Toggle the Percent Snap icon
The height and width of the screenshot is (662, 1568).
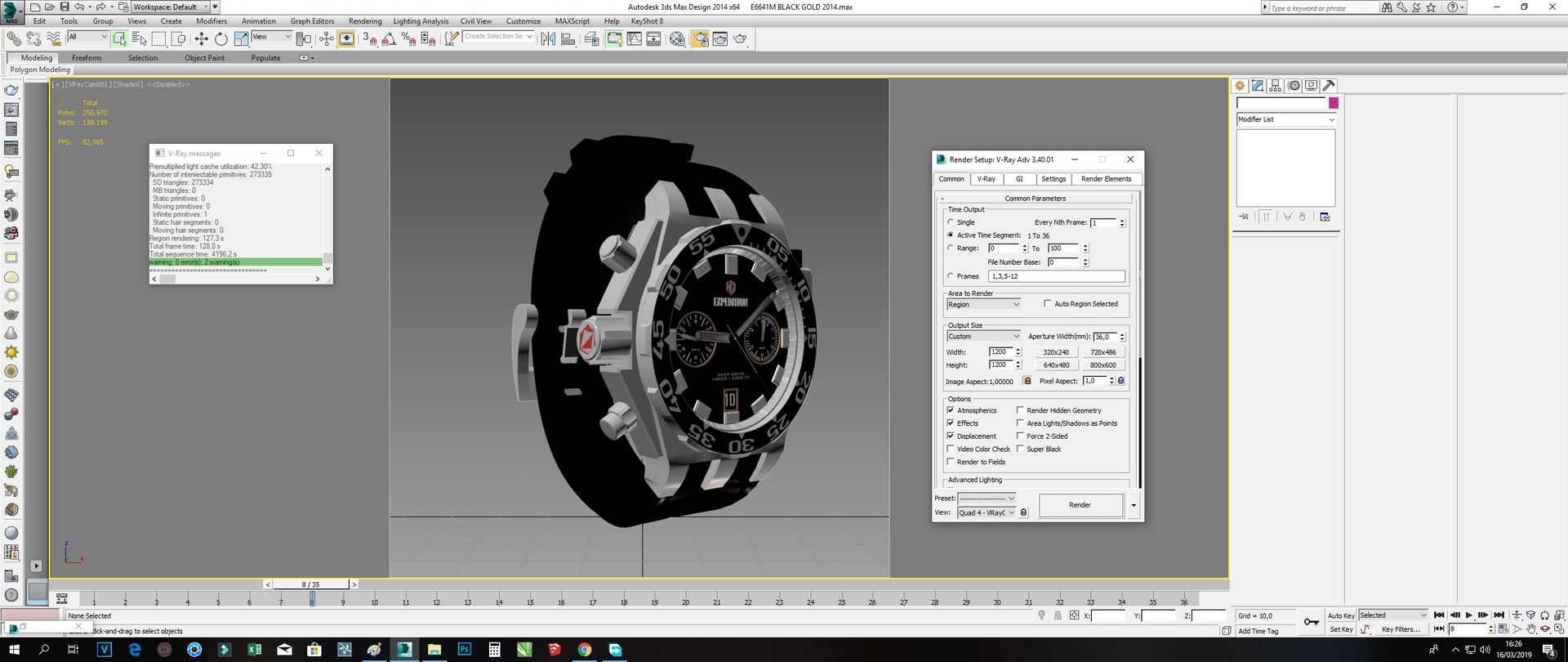[x=408, y=38]
